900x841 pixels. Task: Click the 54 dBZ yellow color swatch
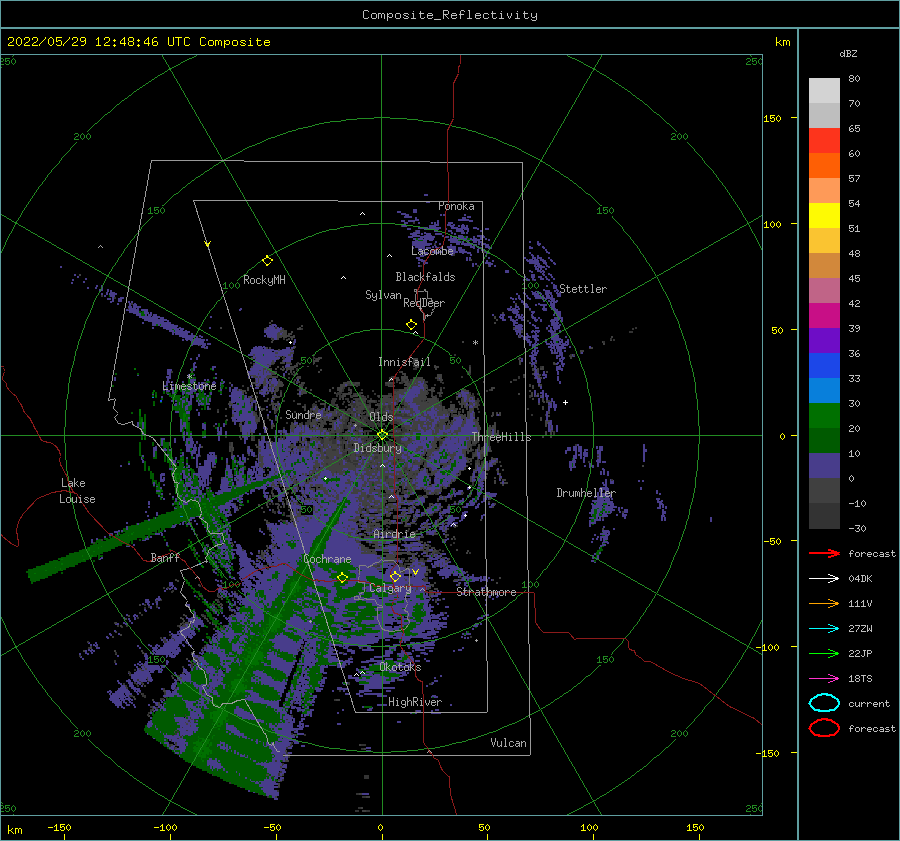tap(824, 215)
